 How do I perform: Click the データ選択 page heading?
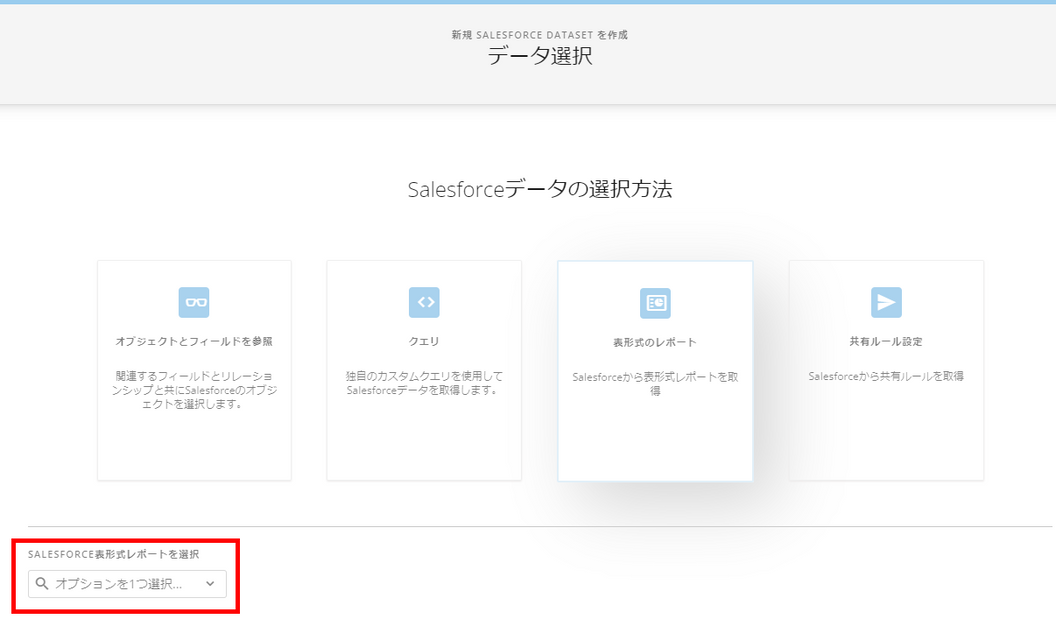click(x=540, y=56)
